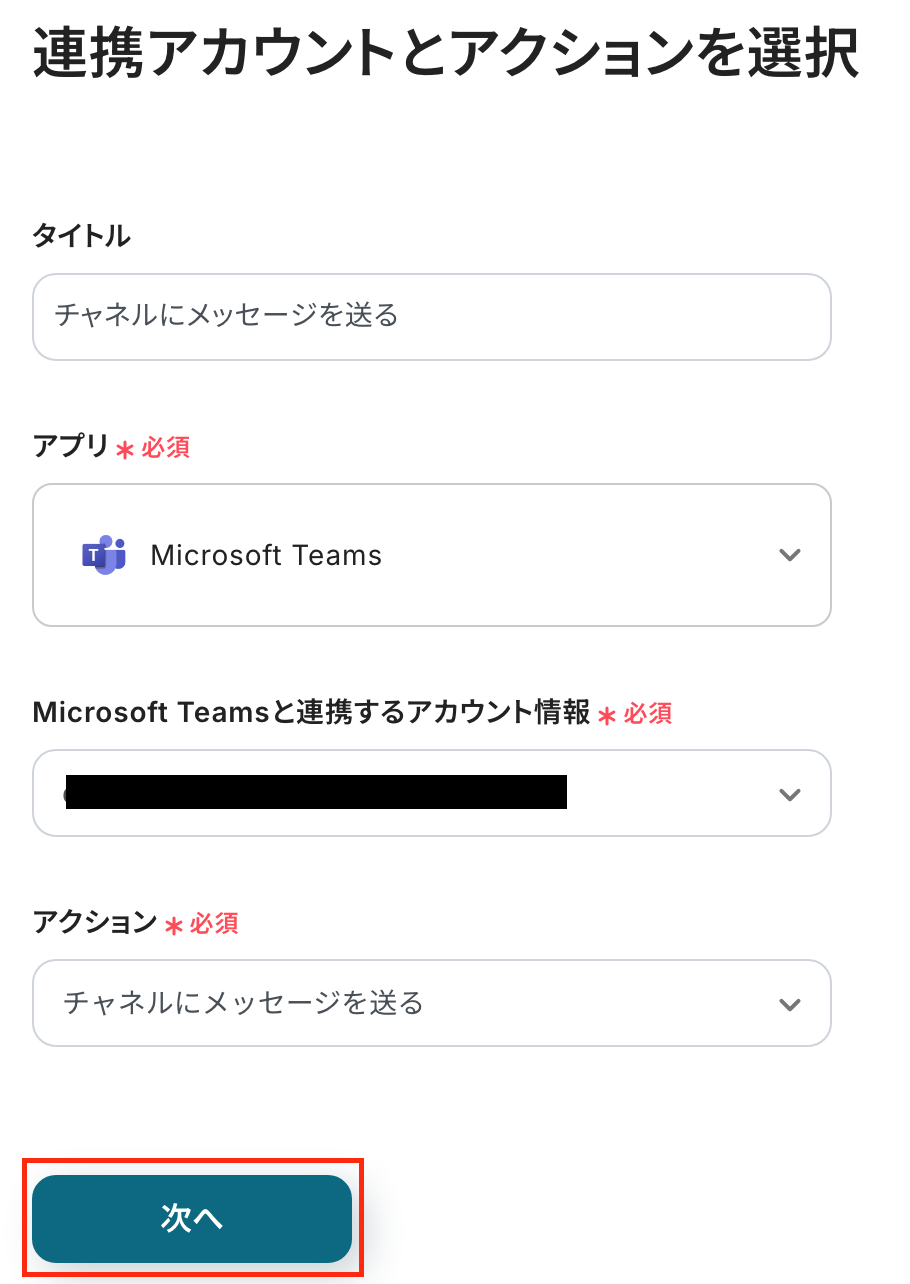This screenshot has height=1284, width=910.
Task: Open the チャネルにメッセージを送る action dropdown
Action: (400, 1003)
